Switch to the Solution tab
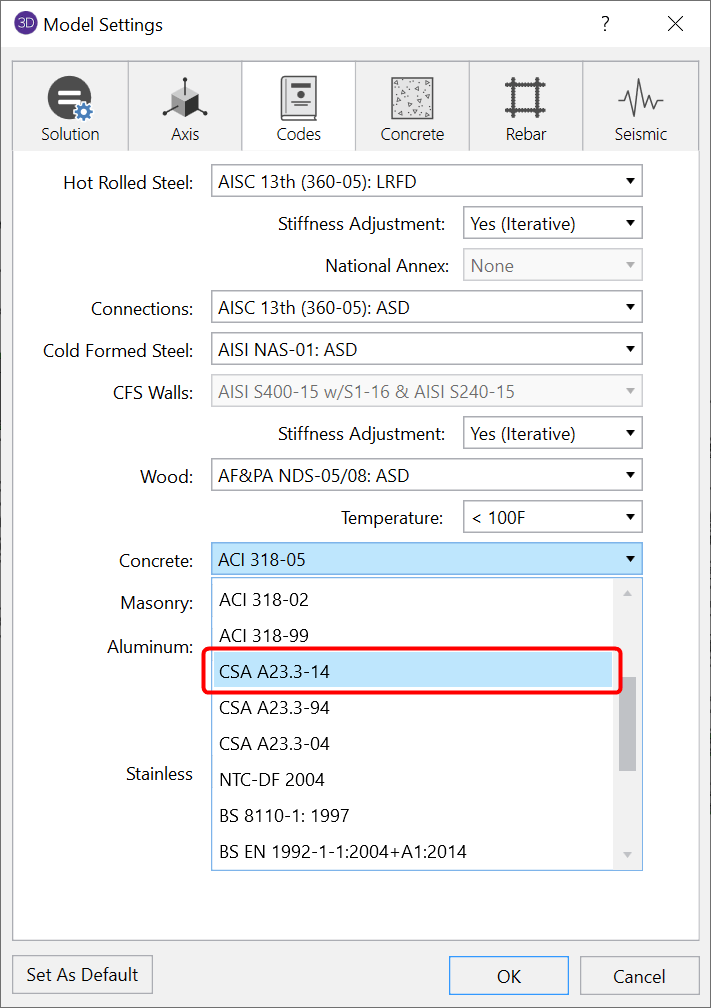The image size is (711, 1008). [x=69, y=105]
